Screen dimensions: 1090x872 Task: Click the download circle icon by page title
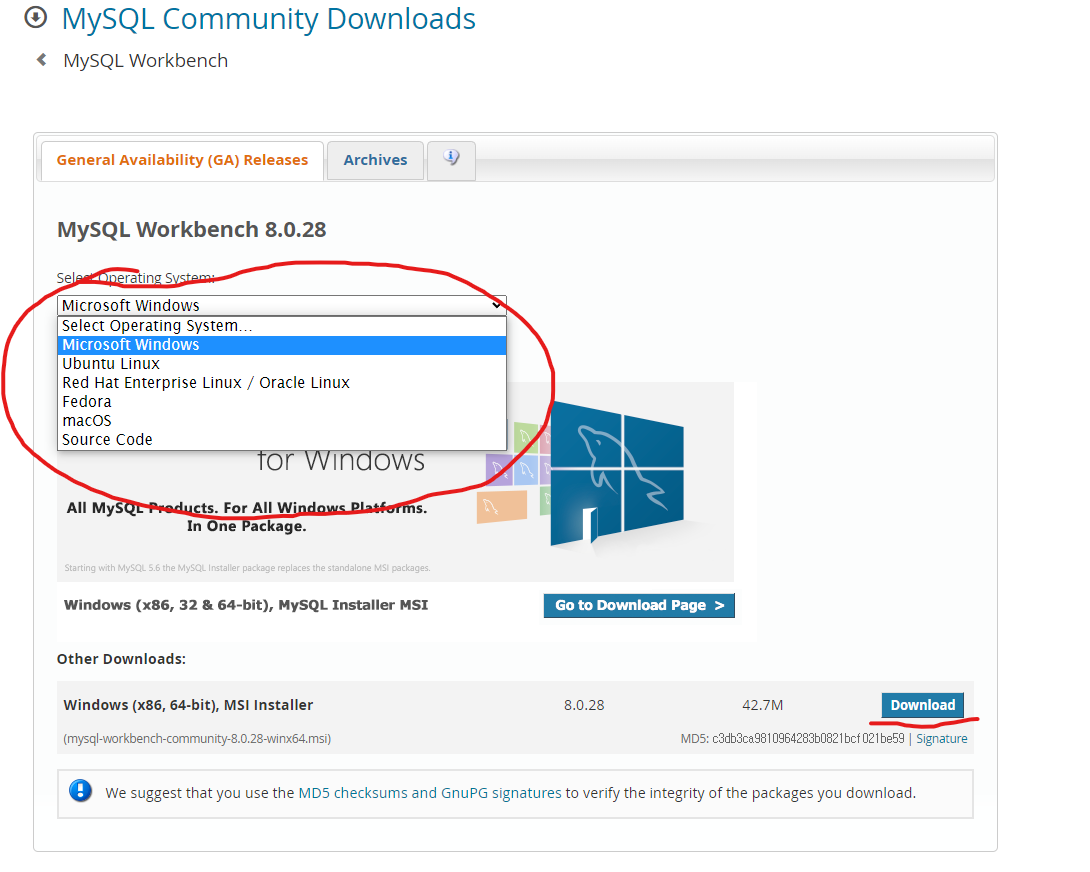35,17
